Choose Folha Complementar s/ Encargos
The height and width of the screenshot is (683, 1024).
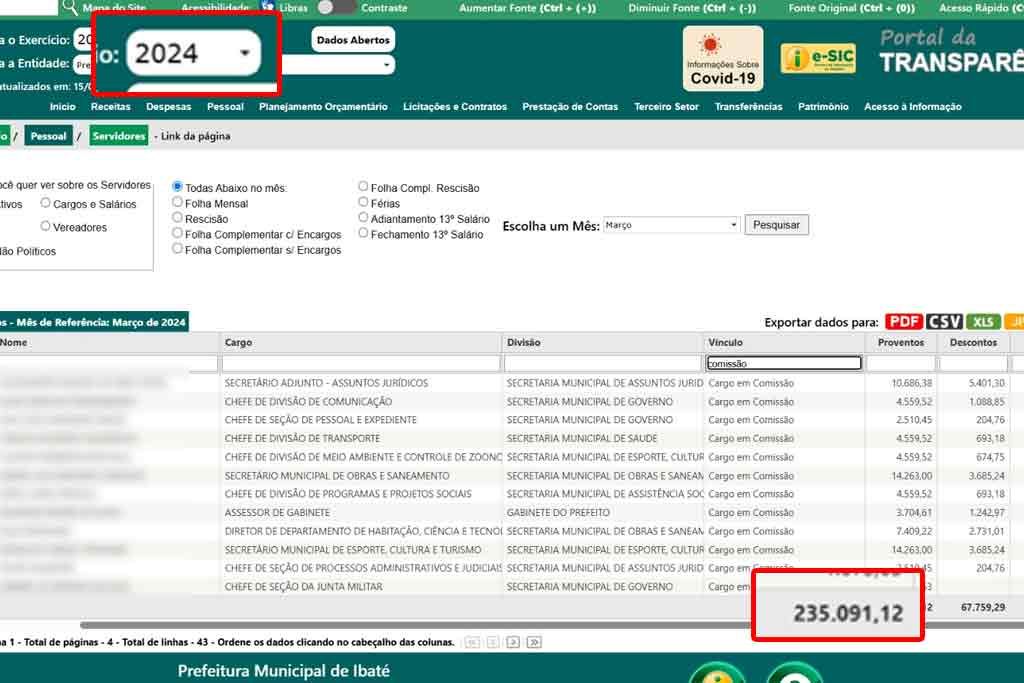(x=177, y=249)
